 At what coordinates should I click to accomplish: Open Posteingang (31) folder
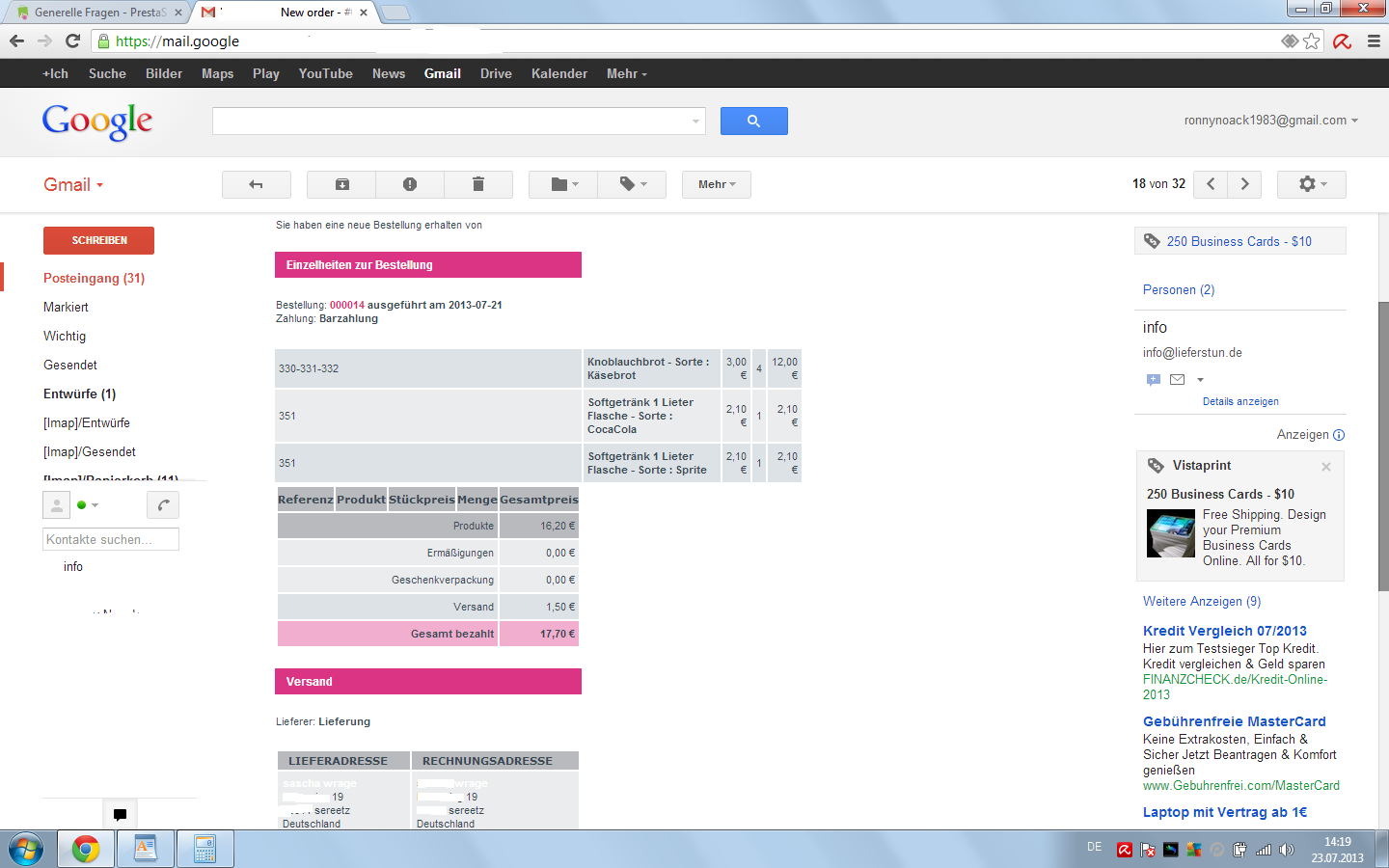pos(95,278)
